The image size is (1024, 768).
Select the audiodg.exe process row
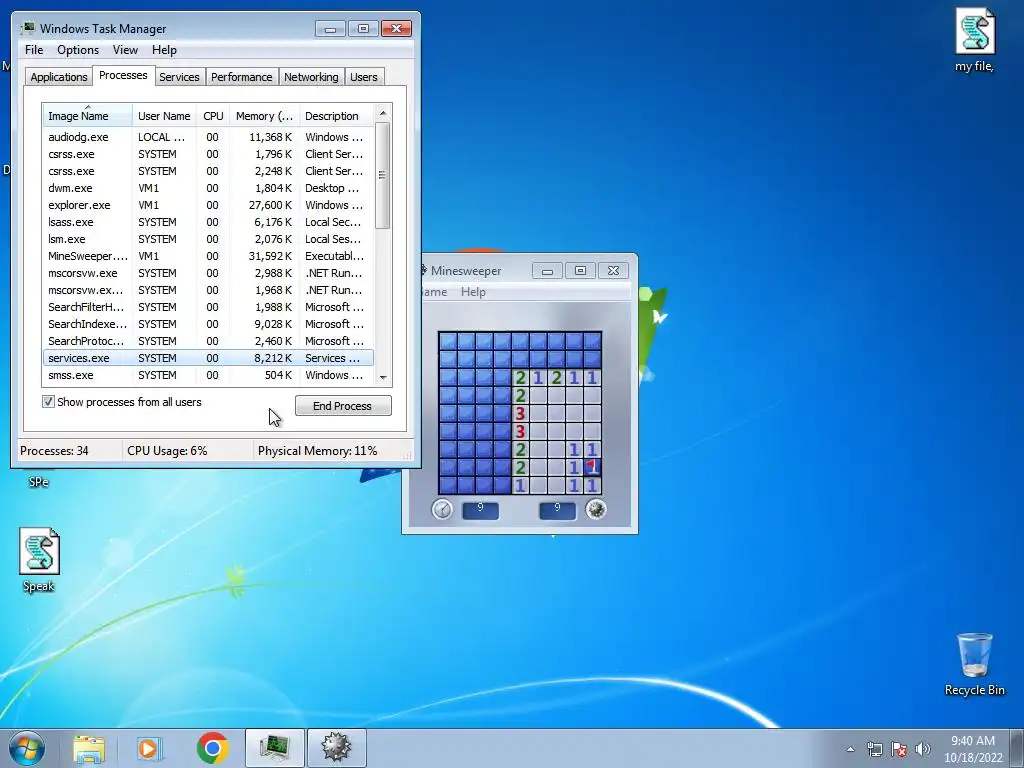click(x=208, y=137)
